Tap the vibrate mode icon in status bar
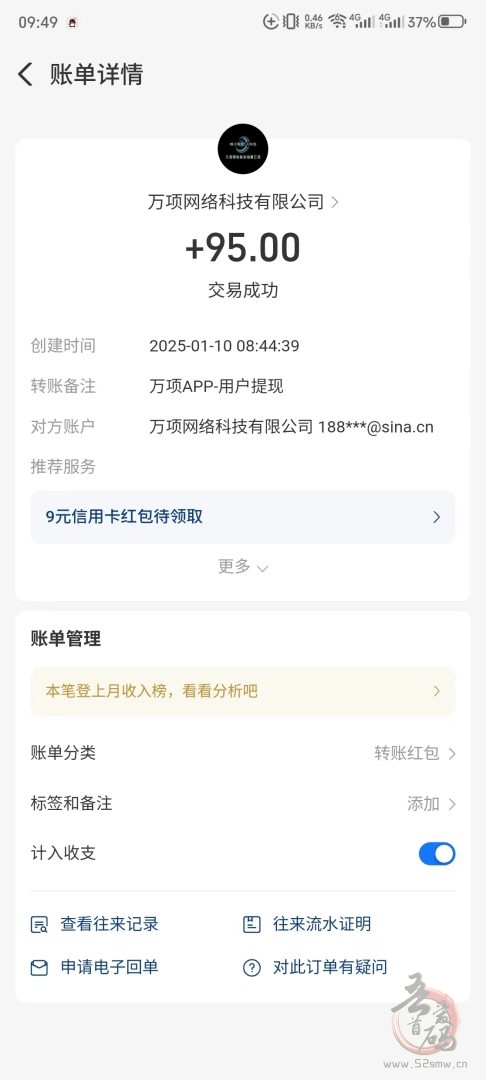The width and height of the screenshot is (486, 1080). (290, 21)
